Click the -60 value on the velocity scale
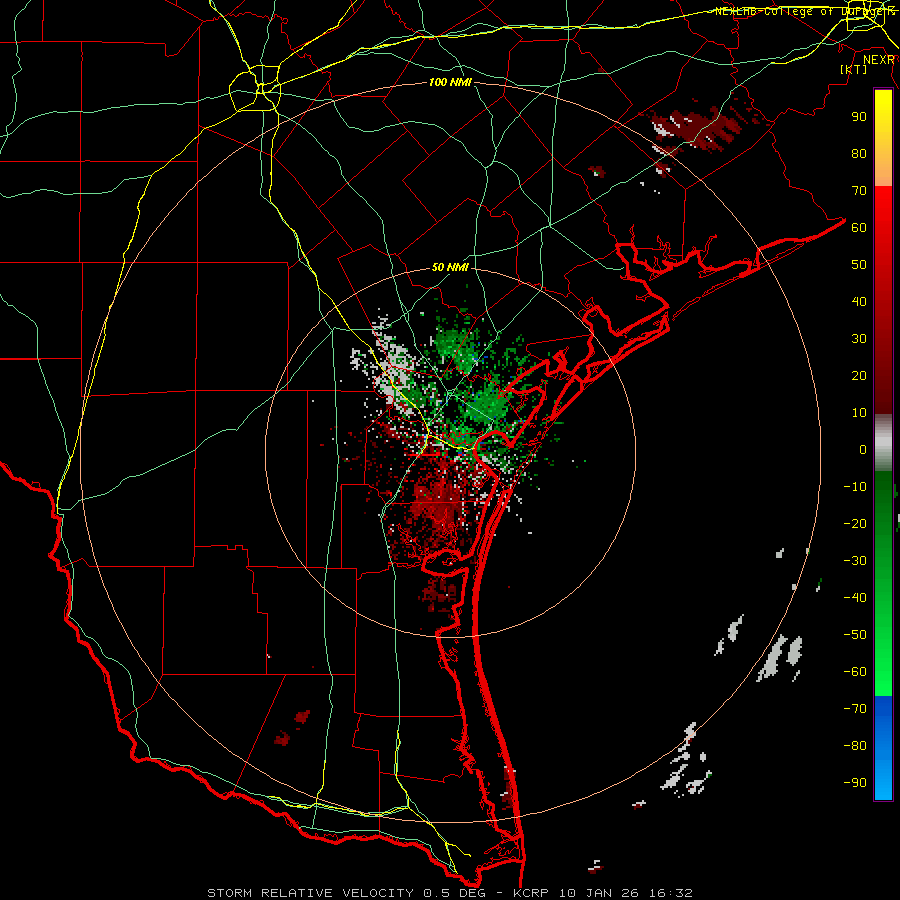The image size is (900, 900). coord(855,672)
